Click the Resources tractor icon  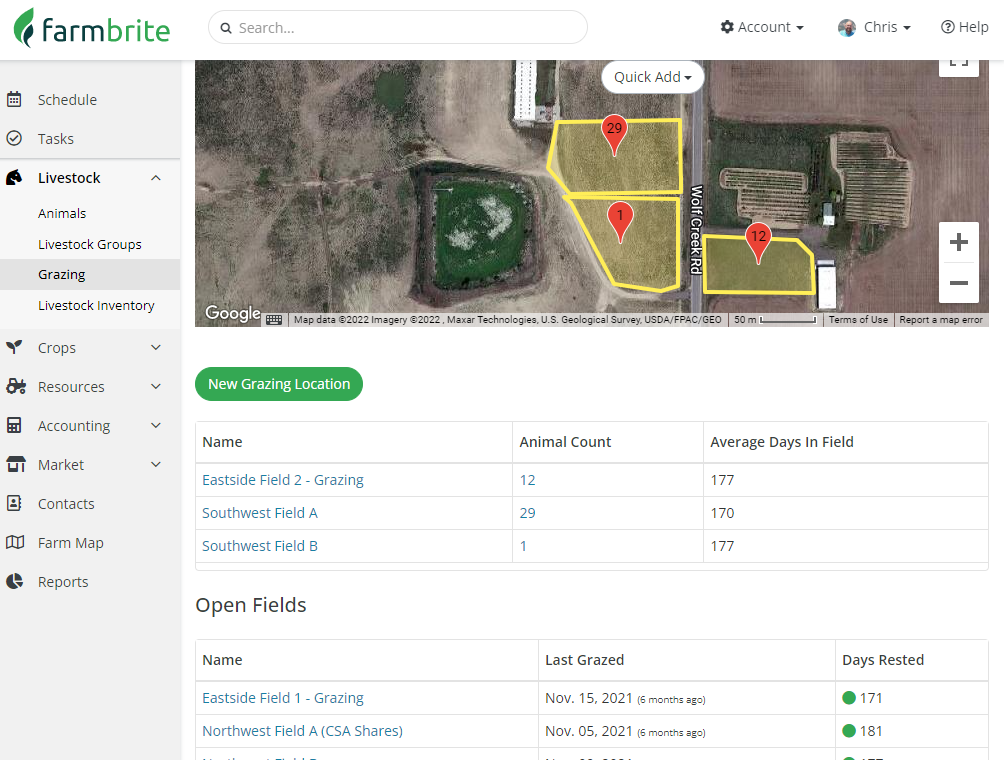tap(15, 386)
